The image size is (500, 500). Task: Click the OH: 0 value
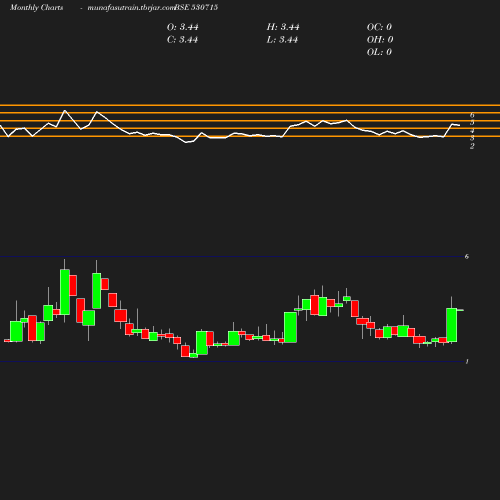(x=380, y=40)
